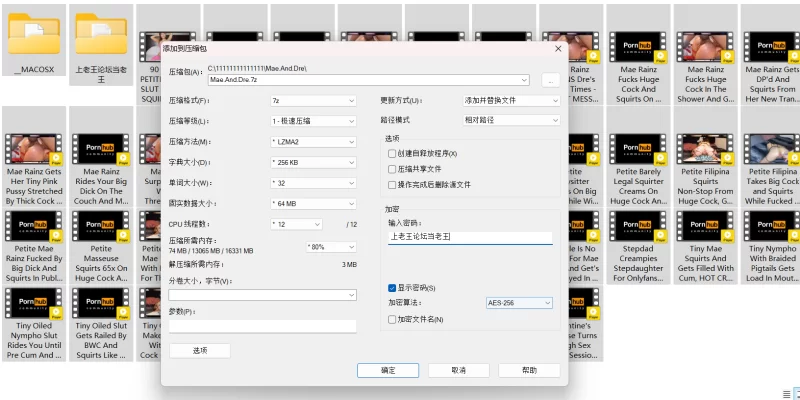The image size is (800, 400).
Task: Open 字典大小 dropdown showing 256 KB
Action: click(x=313, y=163)
